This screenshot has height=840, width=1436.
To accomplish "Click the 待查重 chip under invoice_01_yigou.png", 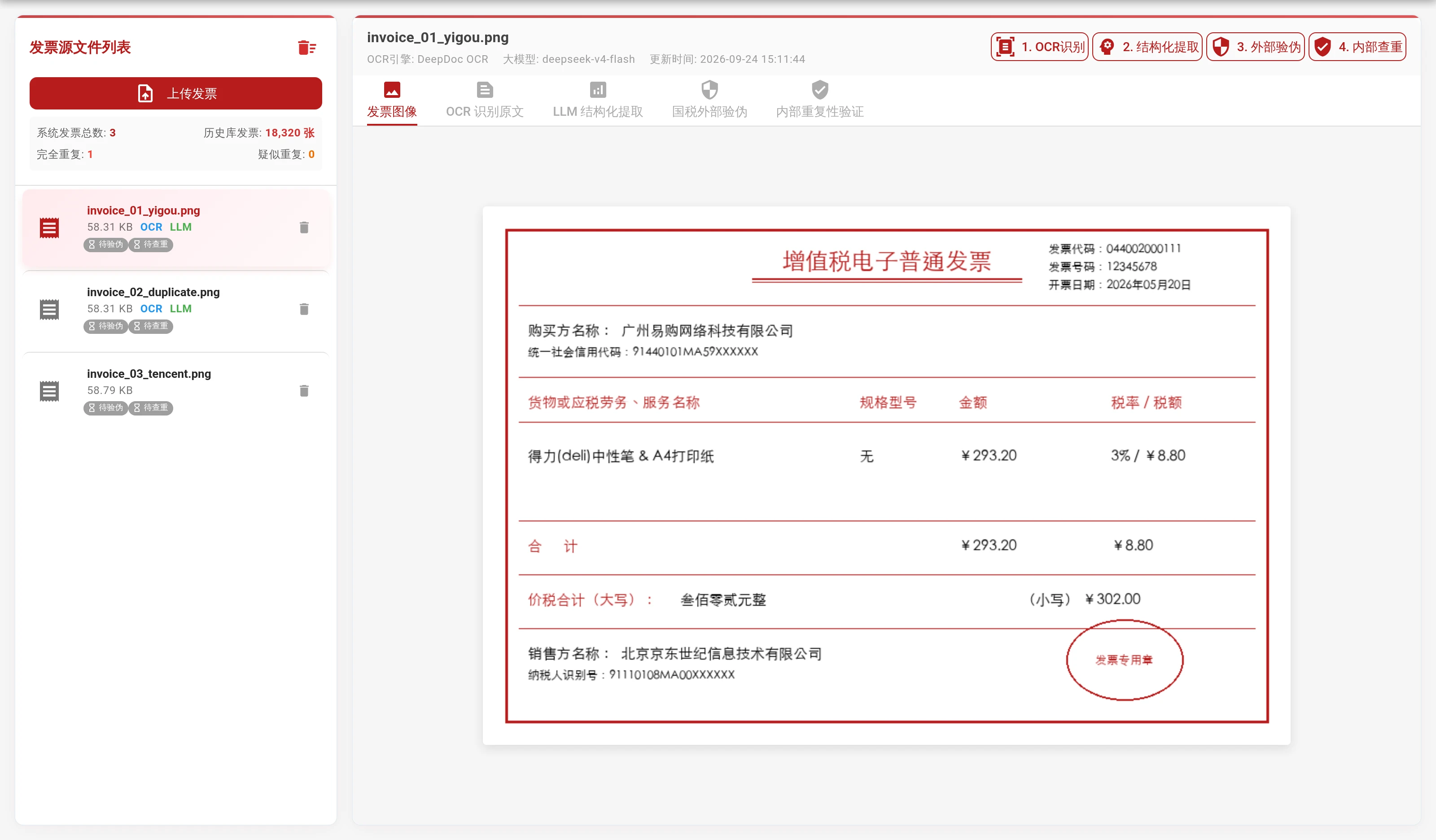I will pos(150,245).
